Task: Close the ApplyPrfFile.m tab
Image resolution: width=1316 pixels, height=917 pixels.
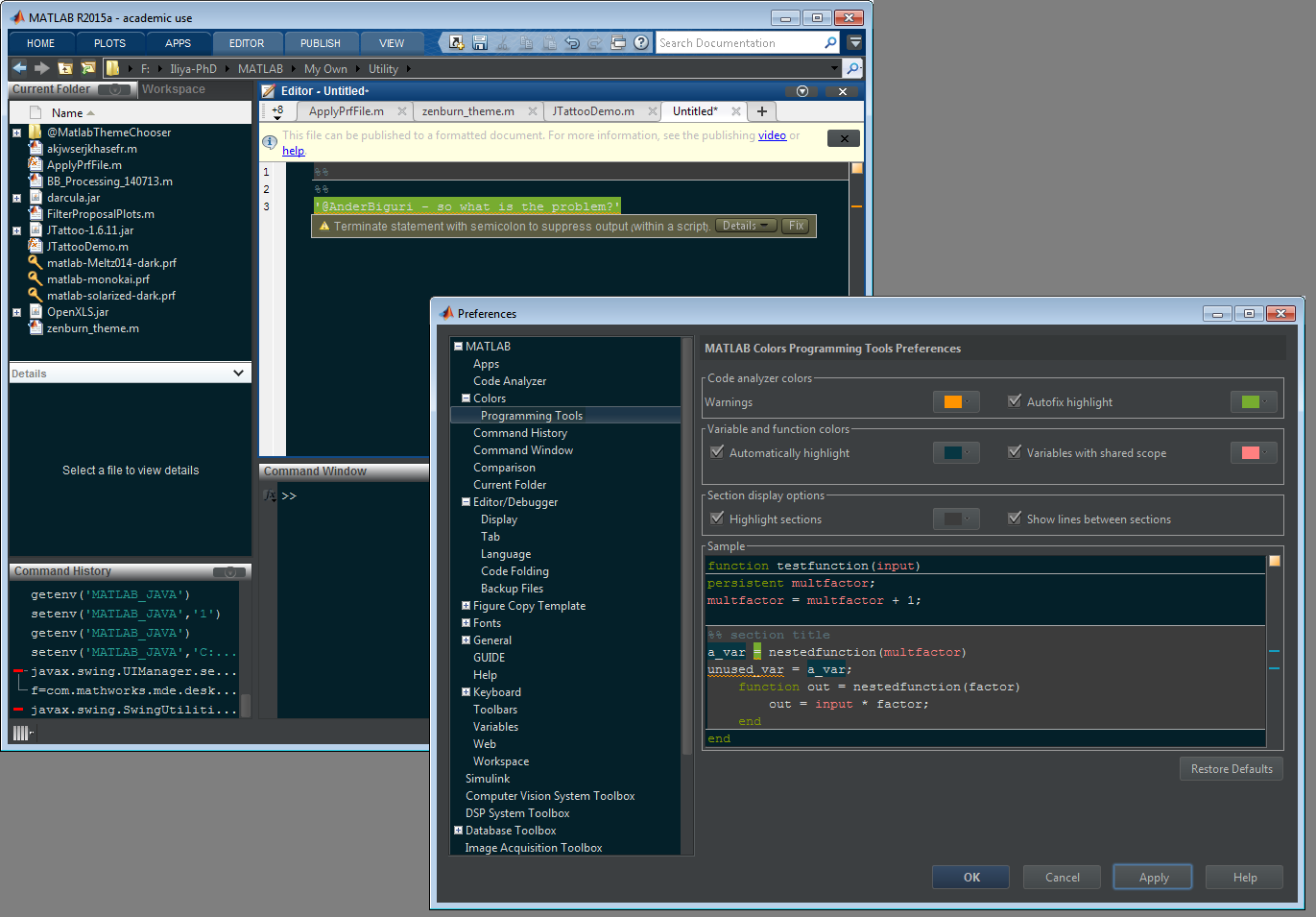Action: click(402, 111)
